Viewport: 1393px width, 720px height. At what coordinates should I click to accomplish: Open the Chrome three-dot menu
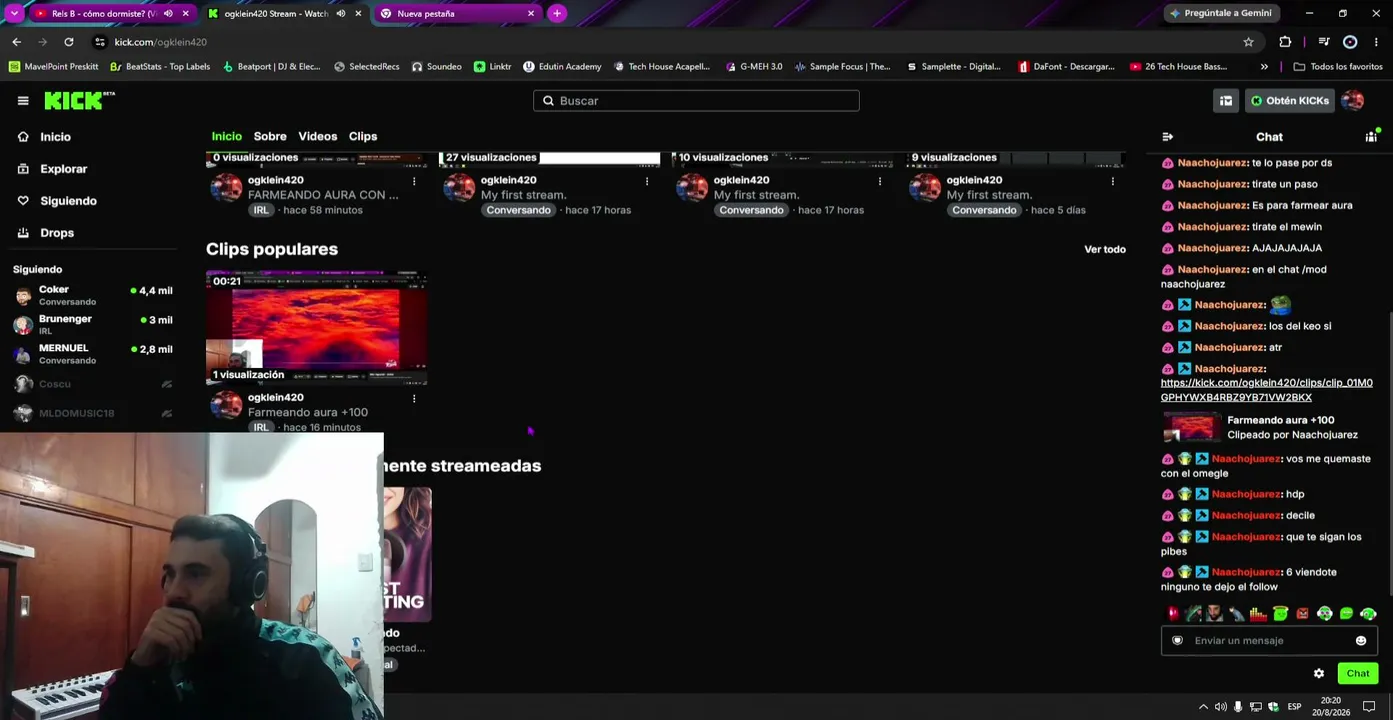pos(1376,42)
